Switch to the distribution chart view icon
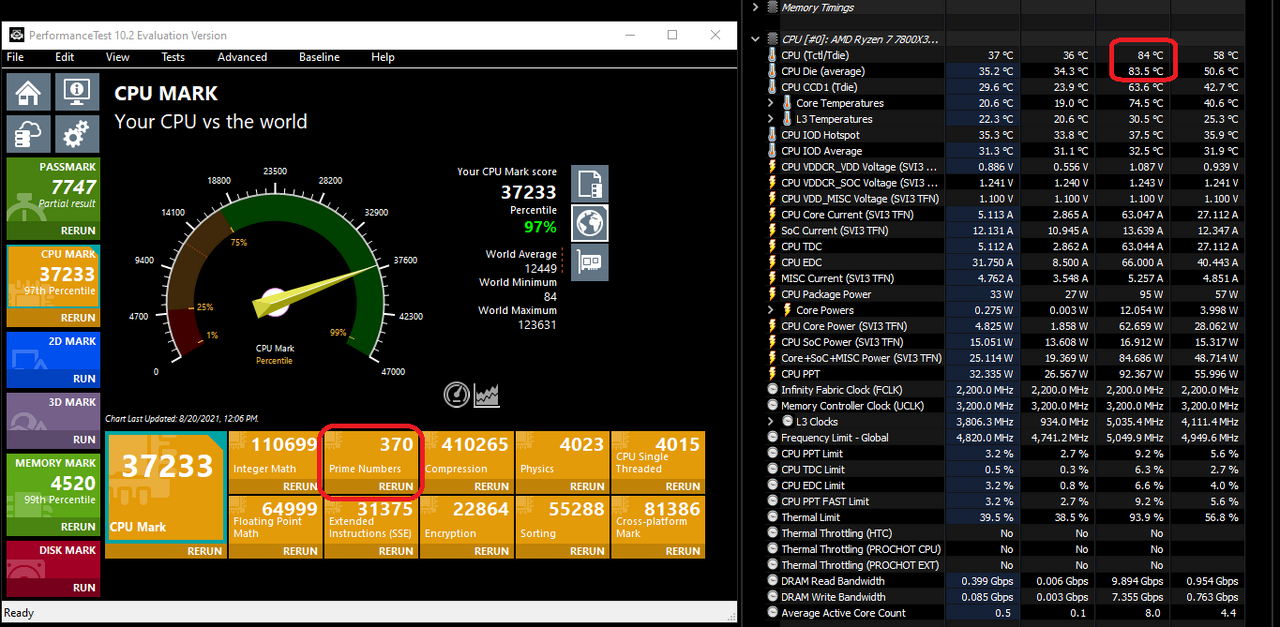1280x627 pixels. (x=487, y=395)
